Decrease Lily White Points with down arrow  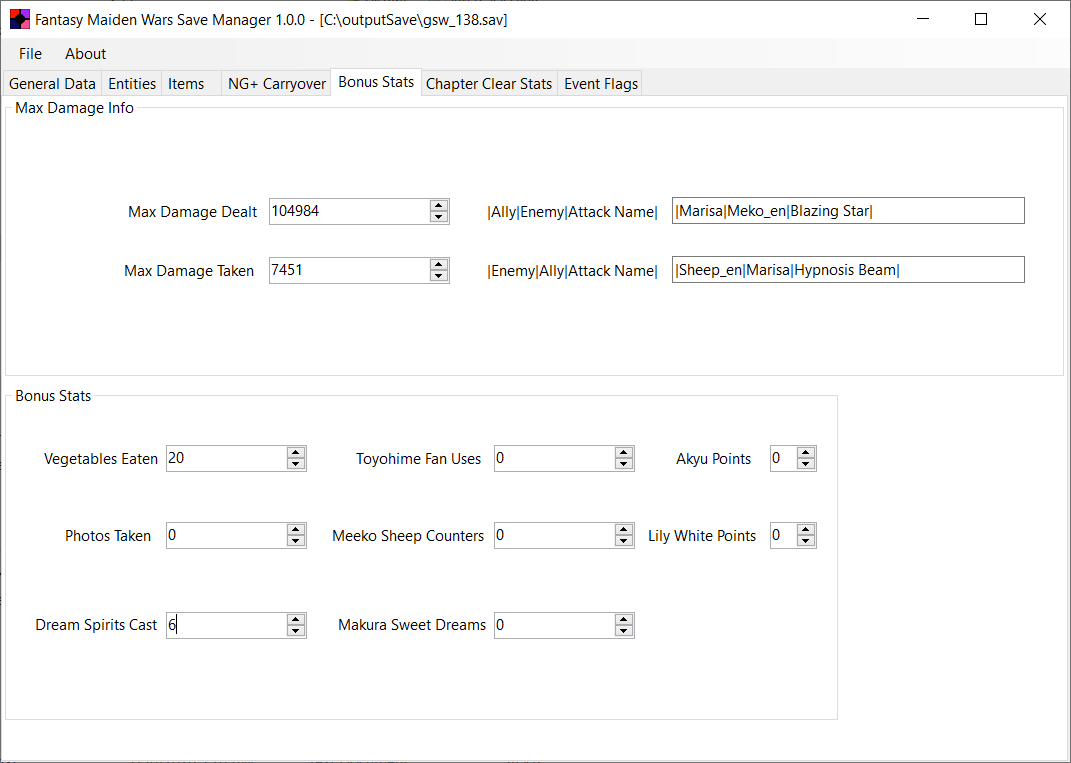806,542
